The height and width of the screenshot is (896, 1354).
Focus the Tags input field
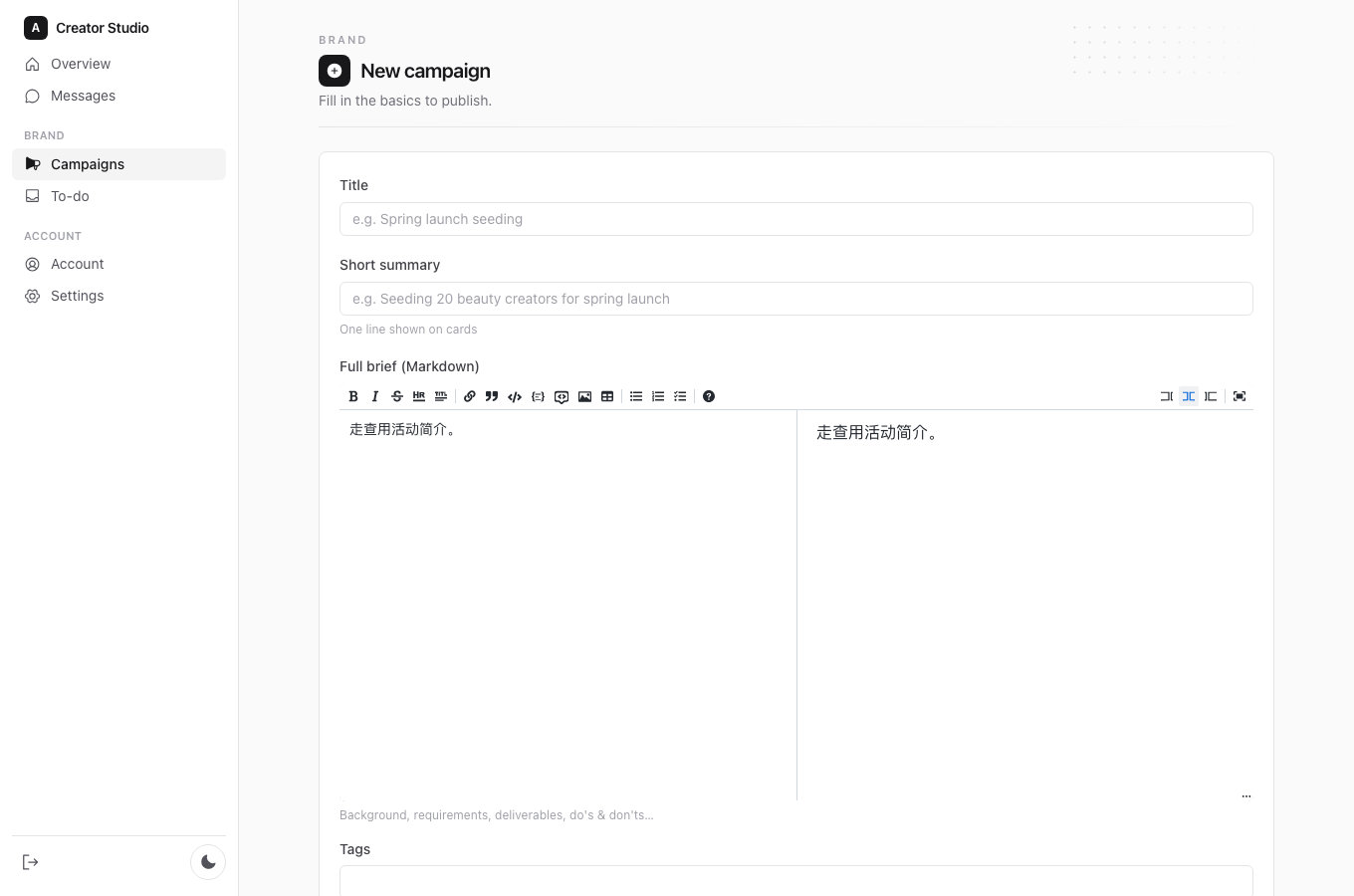tap(796, 881)
